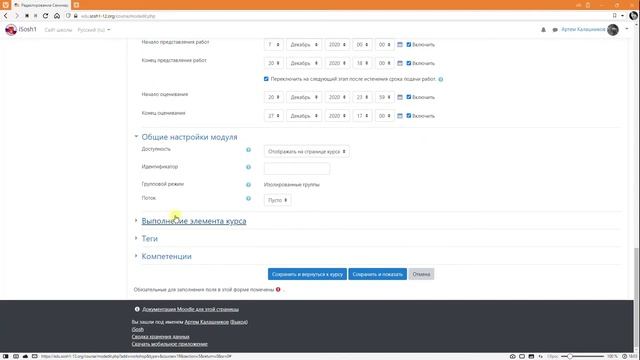Click the Идентификатор text input field

(x=297, y=169)
